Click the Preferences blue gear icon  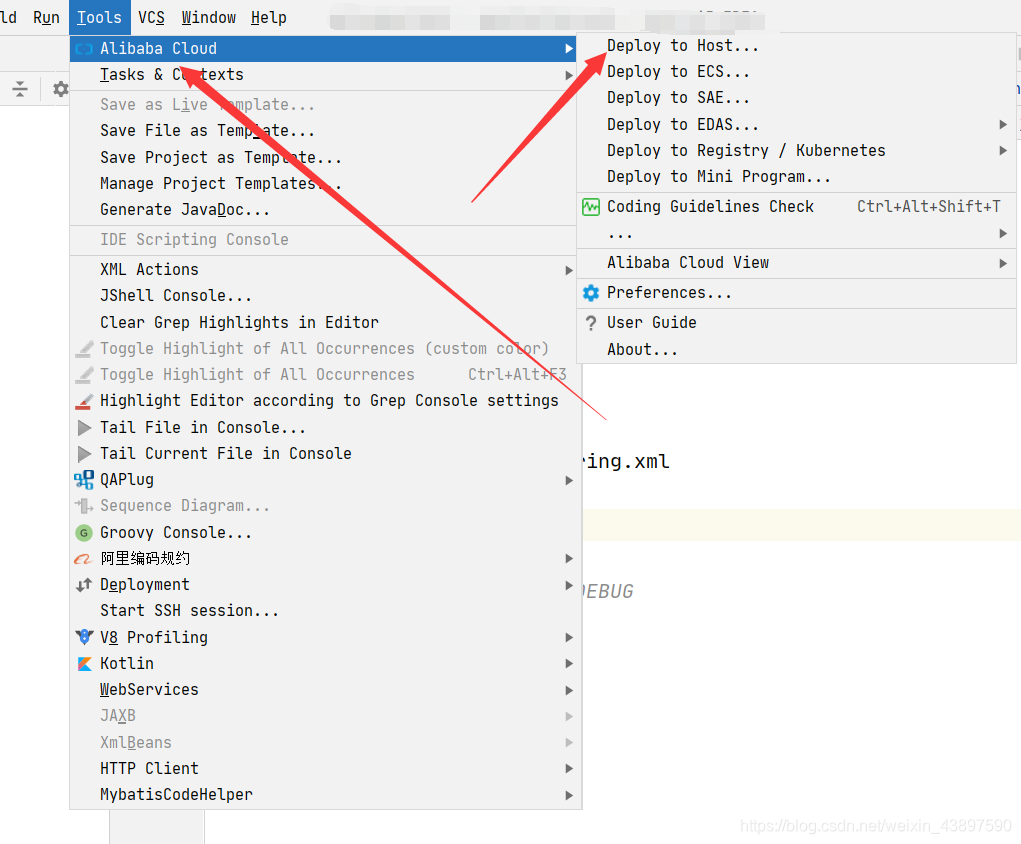[x=591, y=293]
